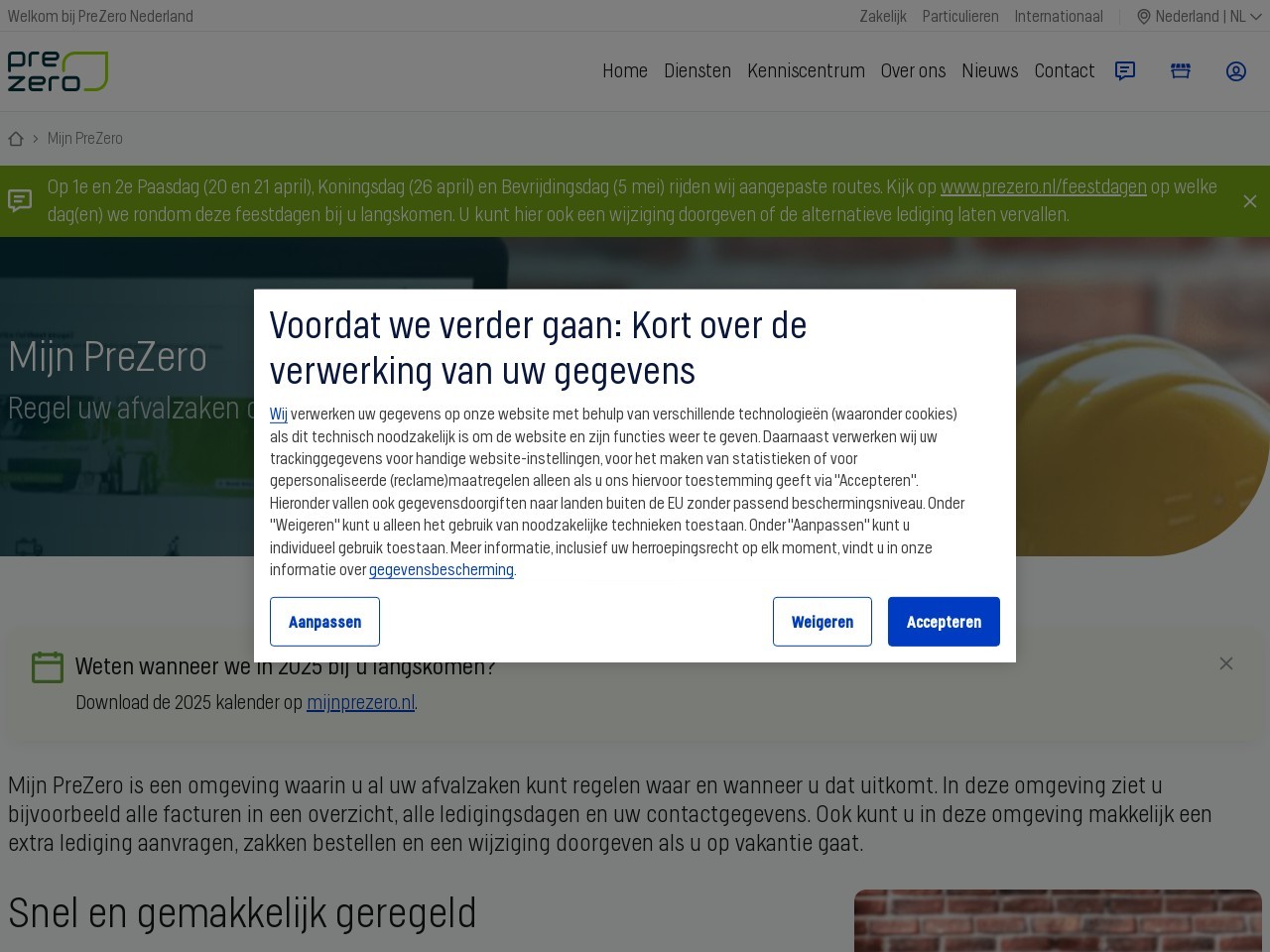1270x952 pixels.
Task: Click the 'Wij' link in consent text
Action: (x=279, y=415)
